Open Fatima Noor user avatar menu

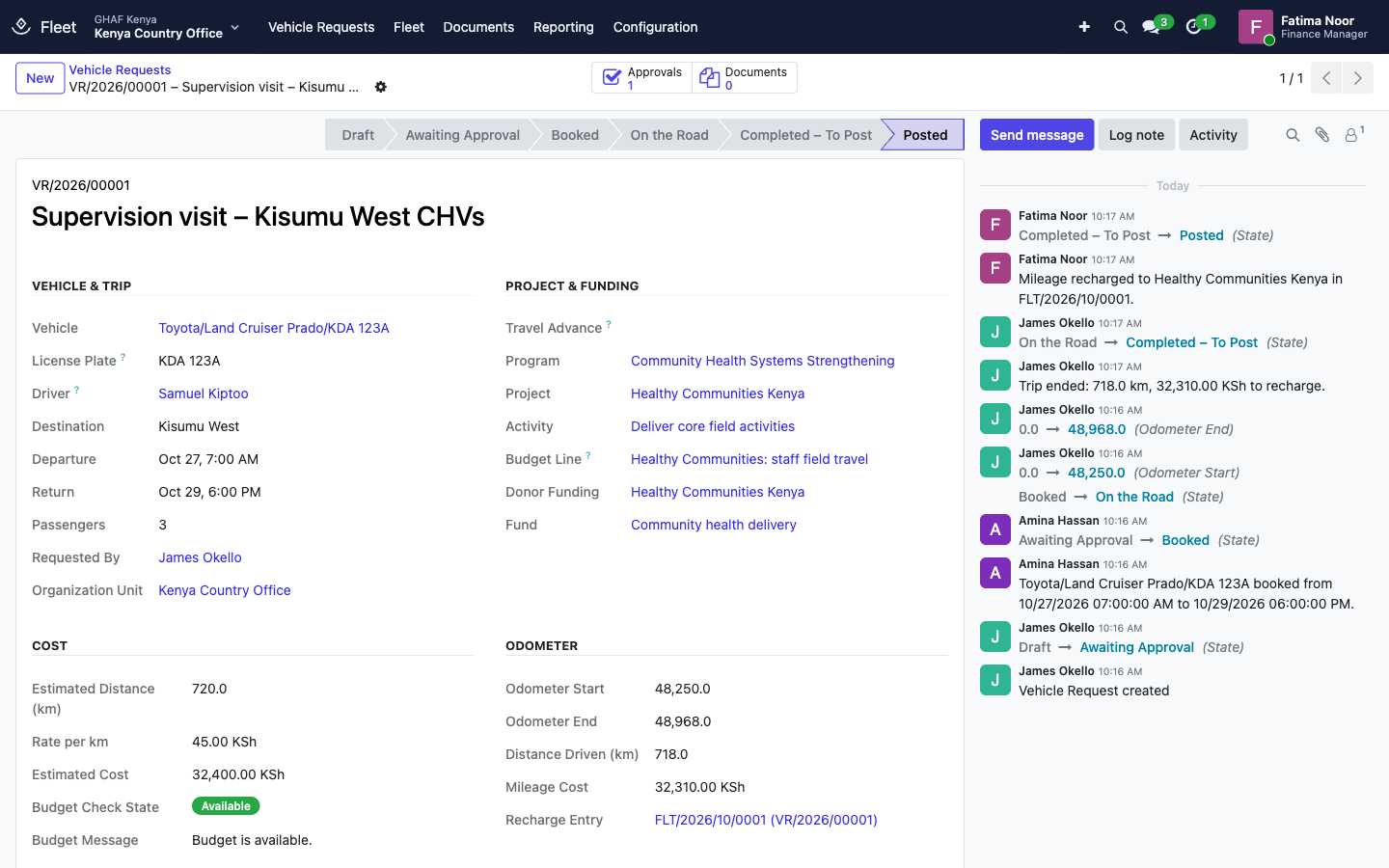(x=1304, y=27)
